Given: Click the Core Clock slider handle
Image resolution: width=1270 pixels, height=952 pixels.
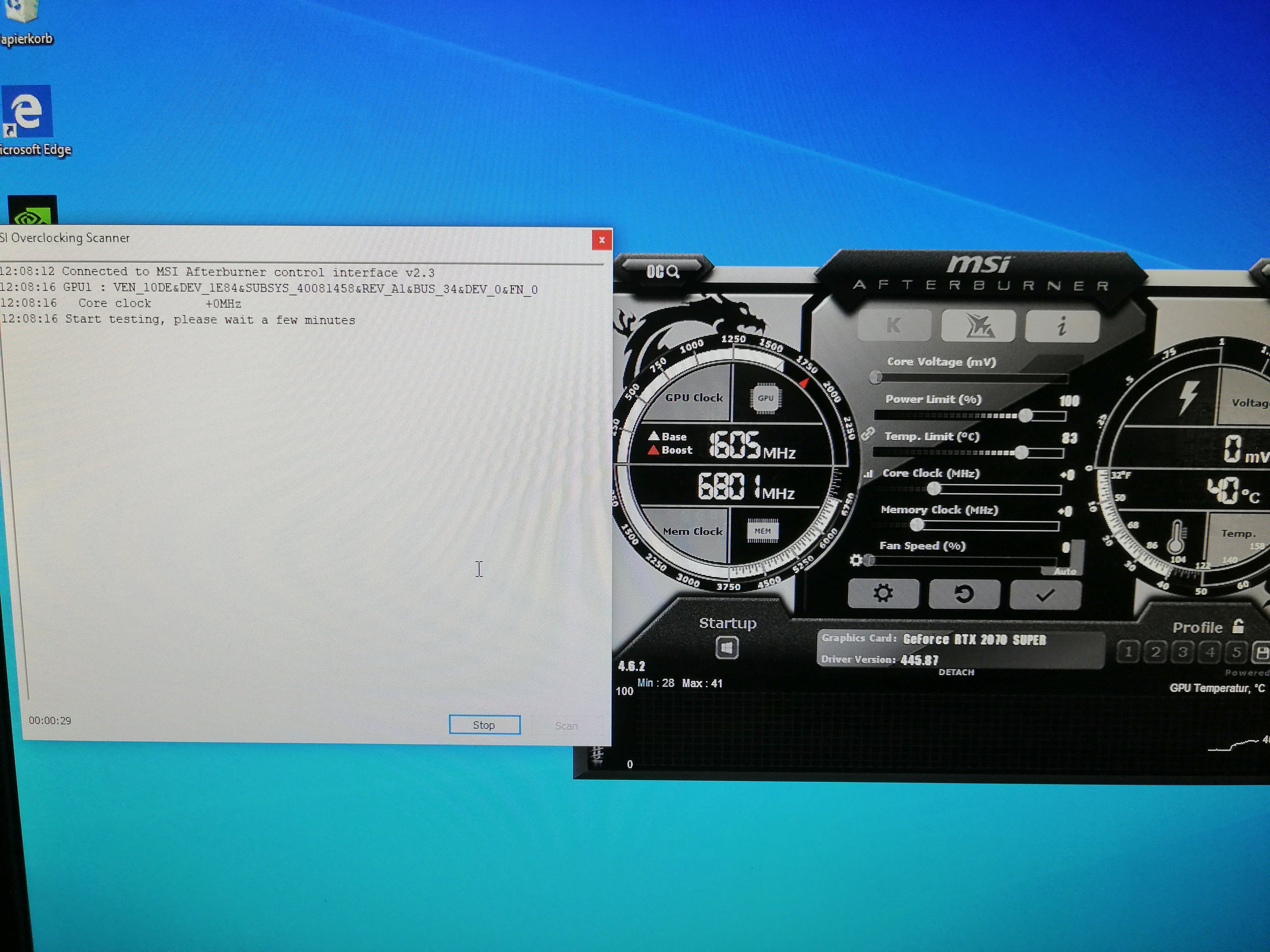Looking at the screenshot, I should [x=934, y=489].
